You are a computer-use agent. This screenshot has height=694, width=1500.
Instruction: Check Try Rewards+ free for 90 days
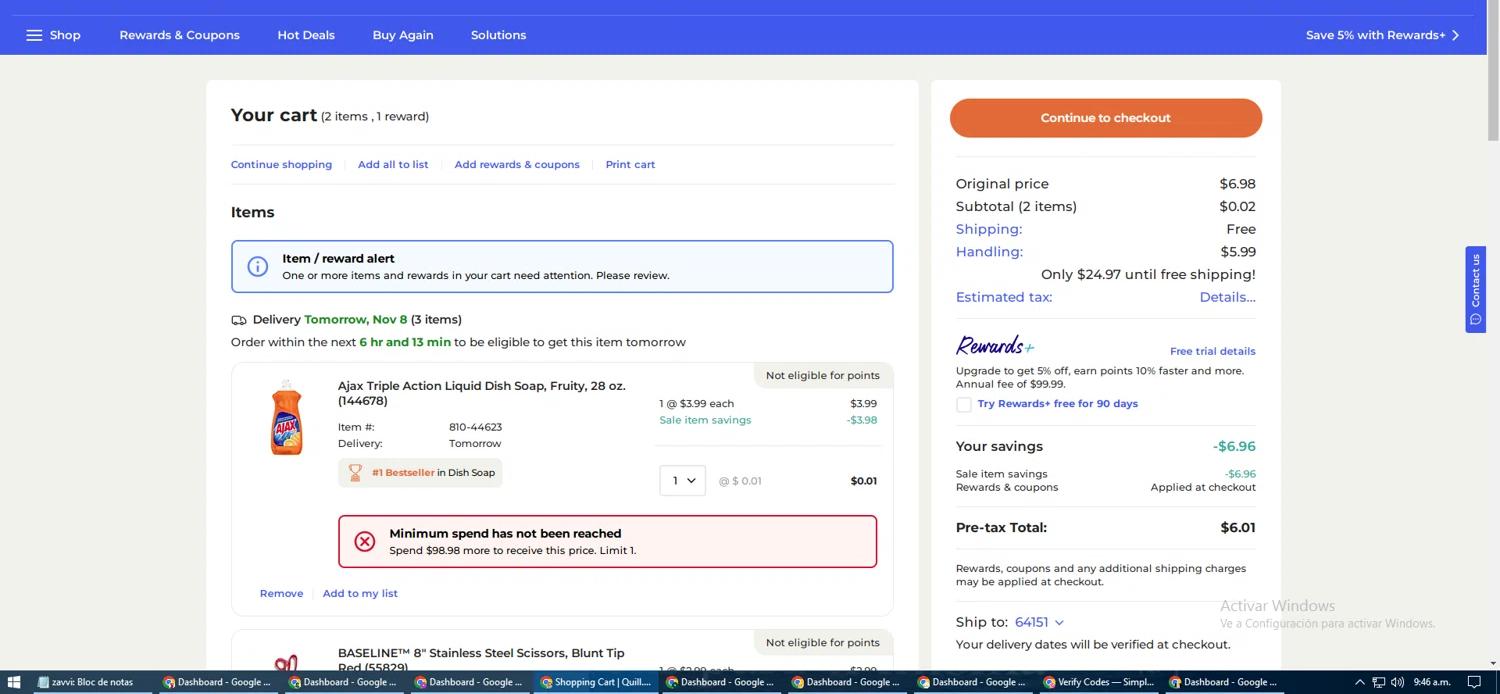(964, 405)
